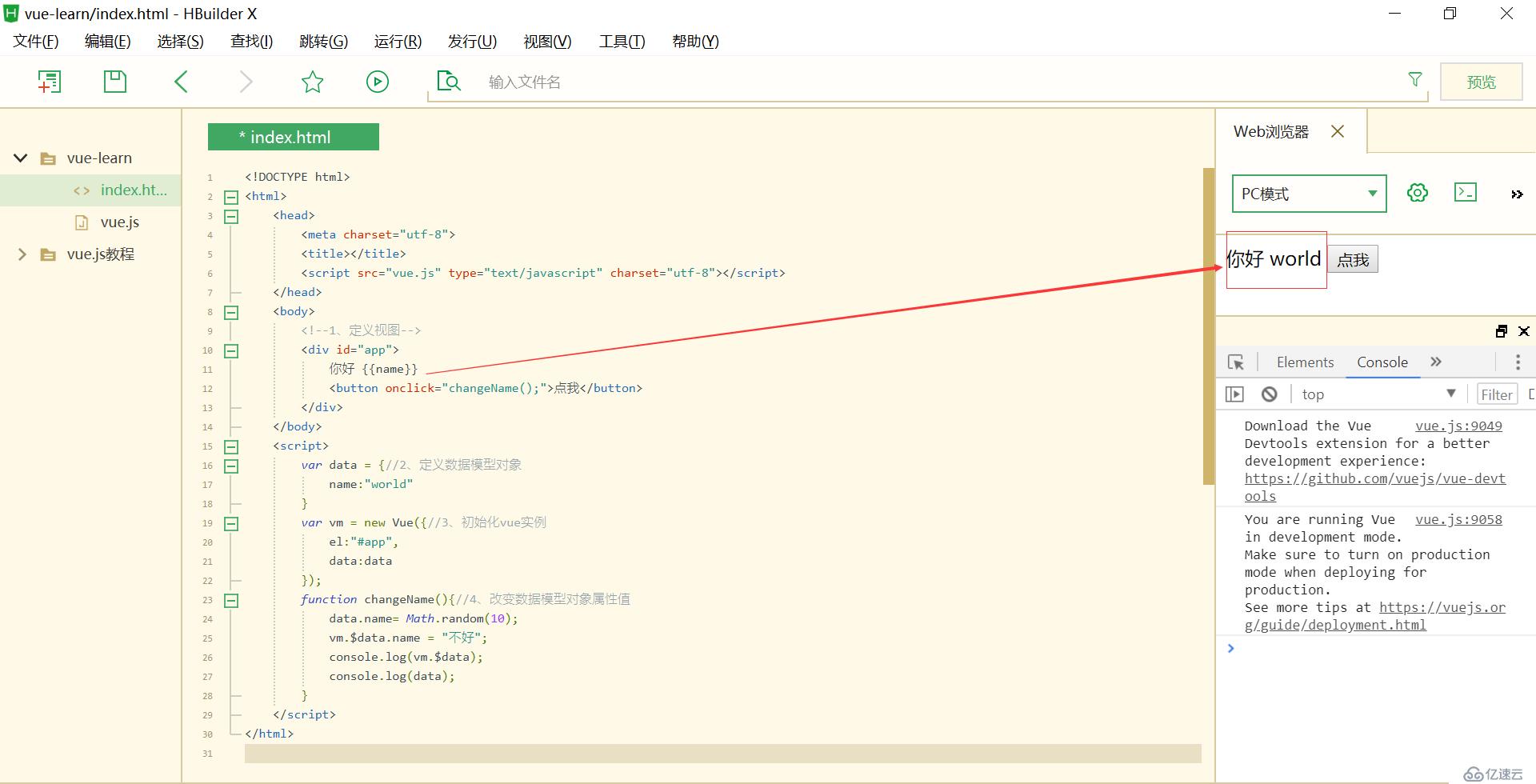Click the file search icon
The height and width of the screenshot is (784, 1536).
pos(449,81)
